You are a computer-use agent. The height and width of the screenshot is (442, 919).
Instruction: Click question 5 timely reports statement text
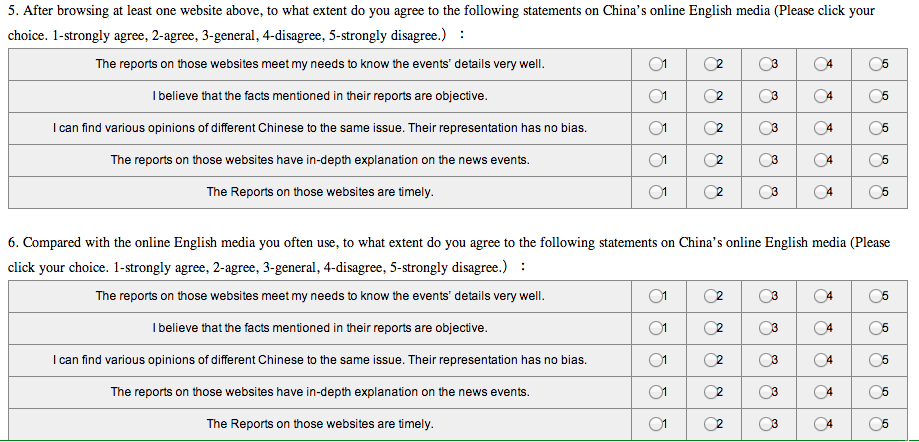[320, 192]
